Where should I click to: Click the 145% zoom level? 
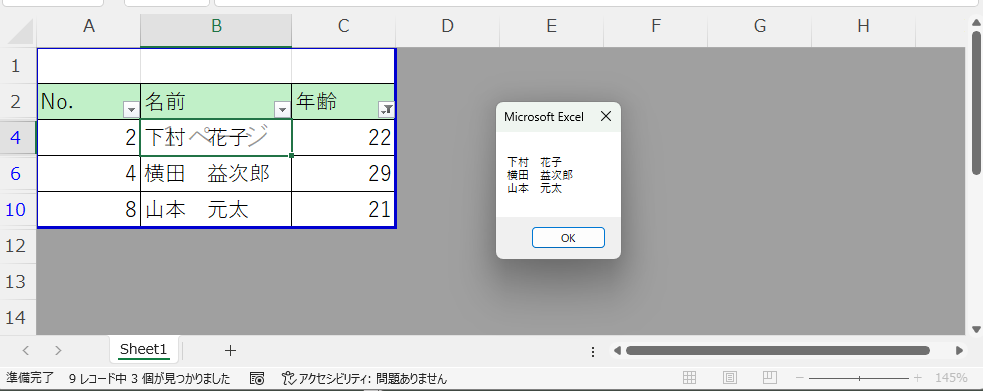(x=951, y=378)
